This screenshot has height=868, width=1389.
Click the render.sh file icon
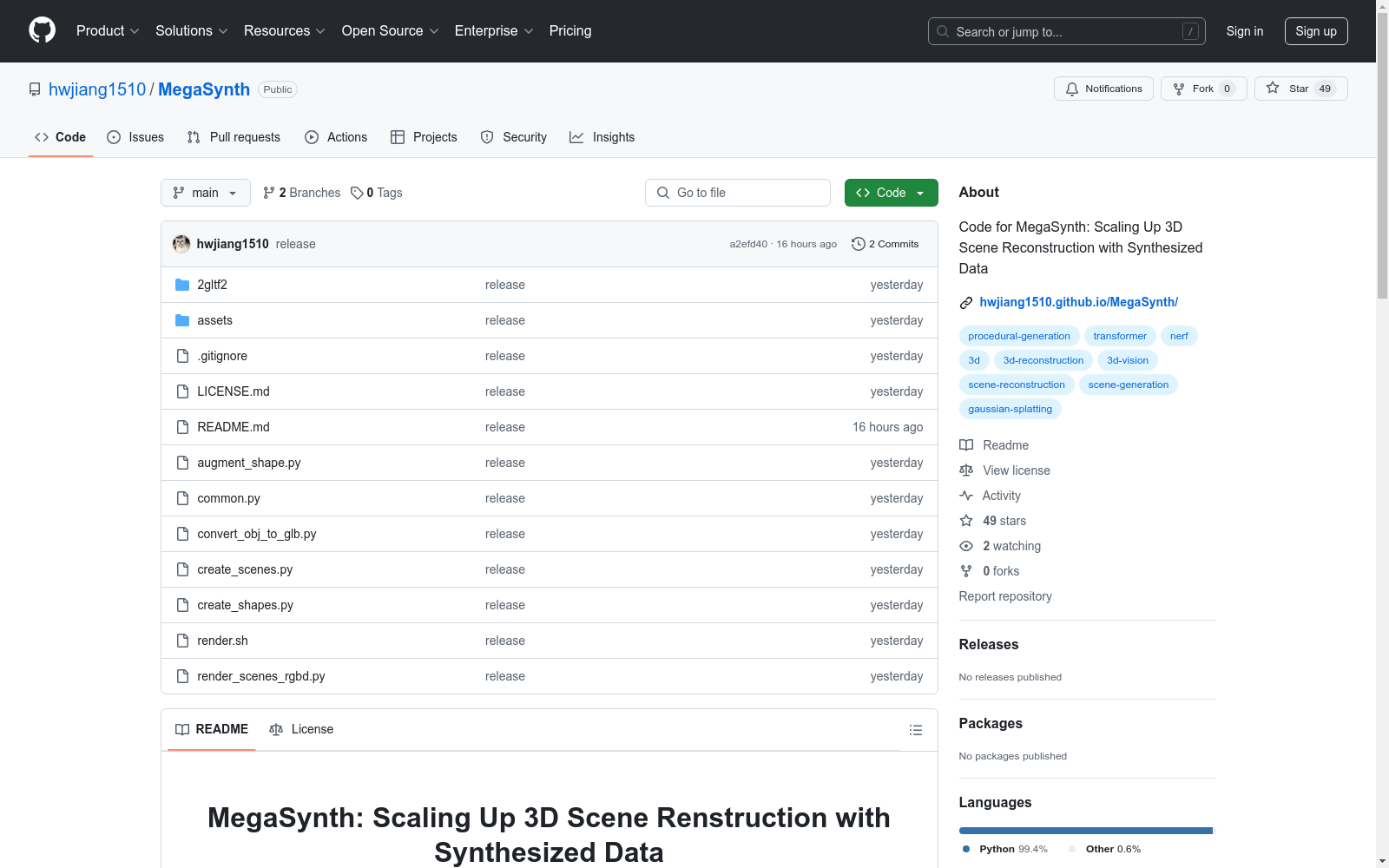point(182,641)
